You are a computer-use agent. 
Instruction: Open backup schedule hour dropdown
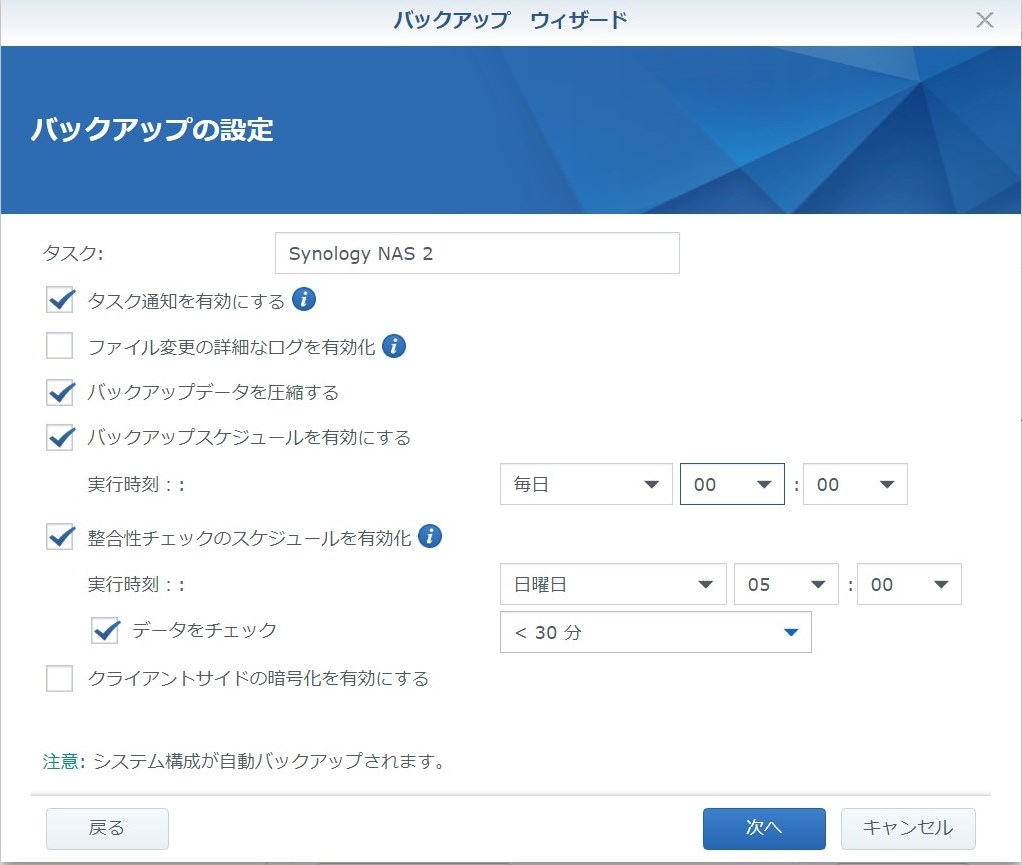[732, 485]
